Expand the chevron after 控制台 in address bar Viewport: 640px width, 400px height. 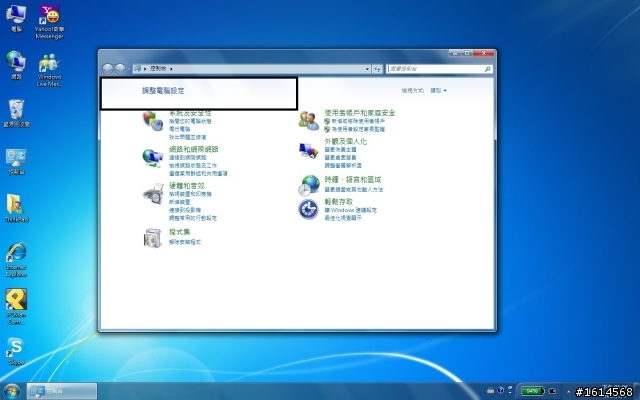coord(171,69)
